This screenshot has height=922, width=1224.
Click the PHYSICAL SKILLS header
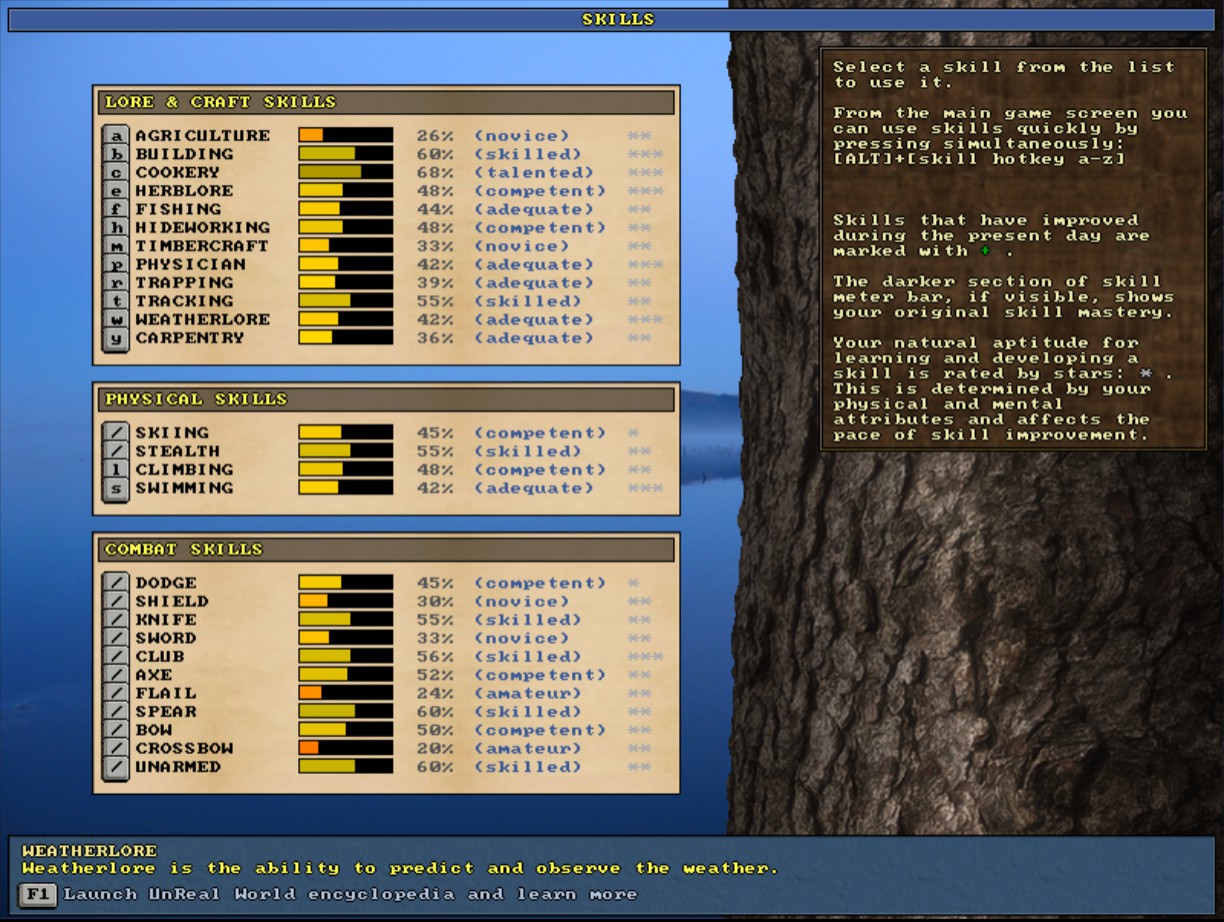[x=386, y=399]
